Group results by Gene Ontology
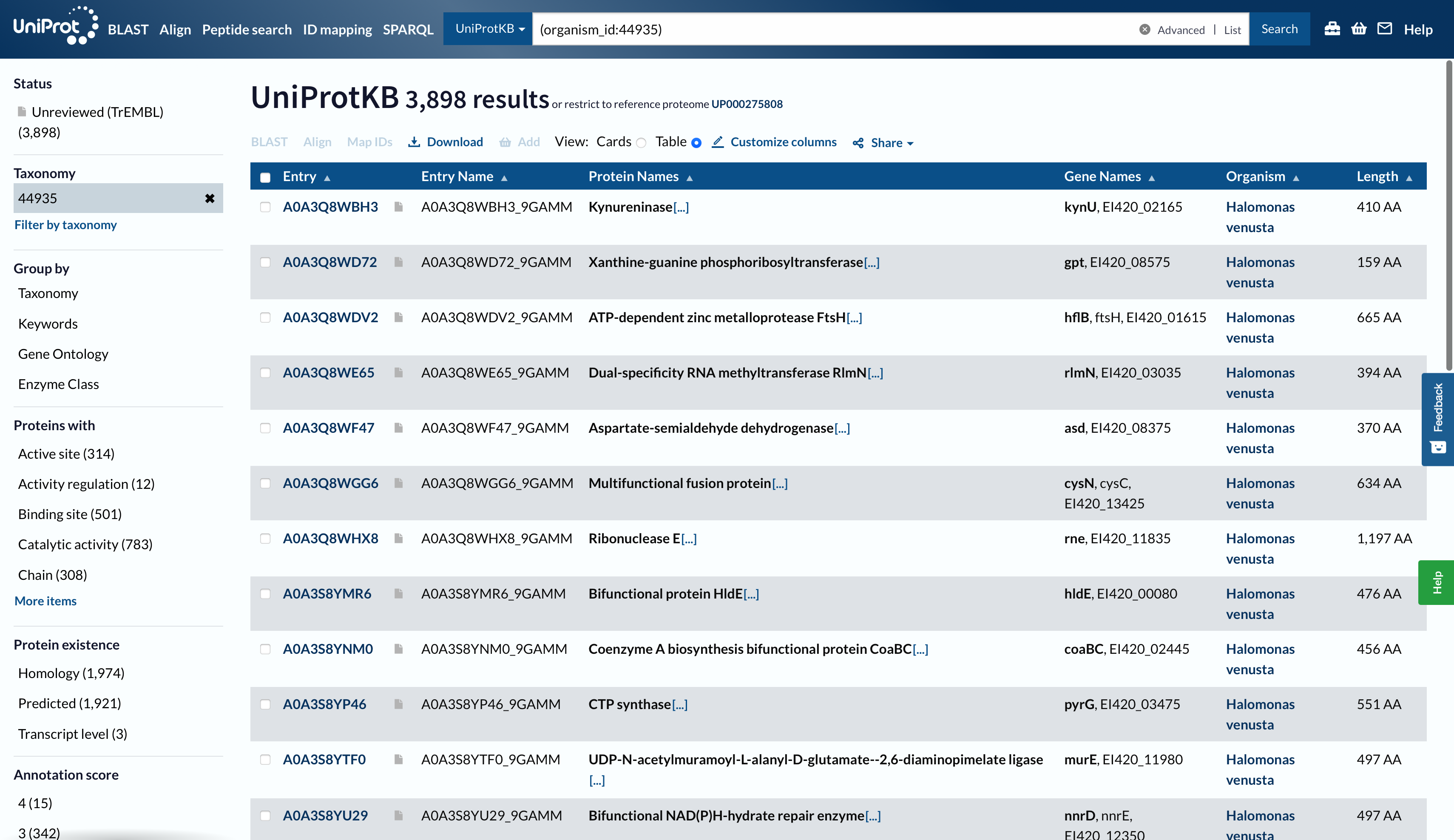 coord(63,354)
